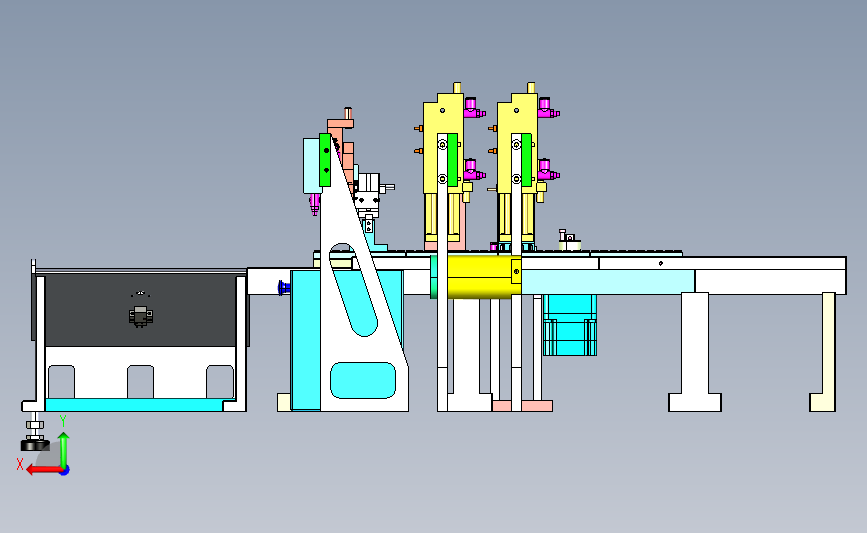Select the pink base plate under the press columns
Image resolution: width=867 pixels, height=533 pixels.
(522, 406)
